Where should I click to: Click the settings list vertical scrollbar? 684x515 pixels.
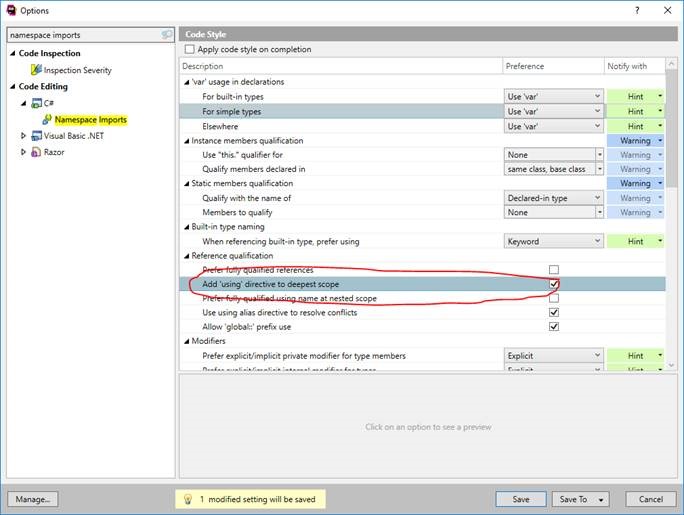pos(671,129)
